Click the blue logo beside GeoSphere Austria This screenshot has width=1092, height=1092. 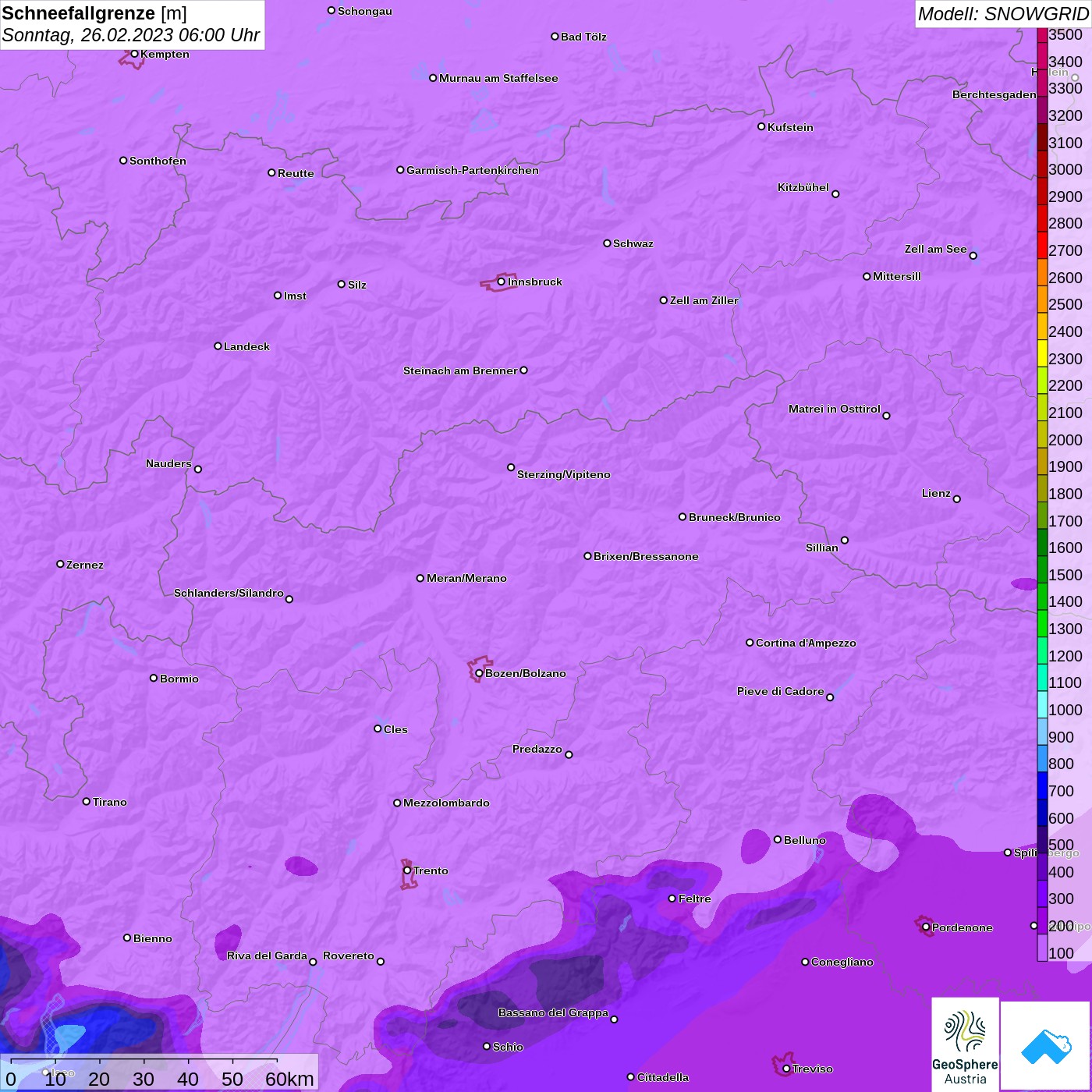point(1045,1047)
